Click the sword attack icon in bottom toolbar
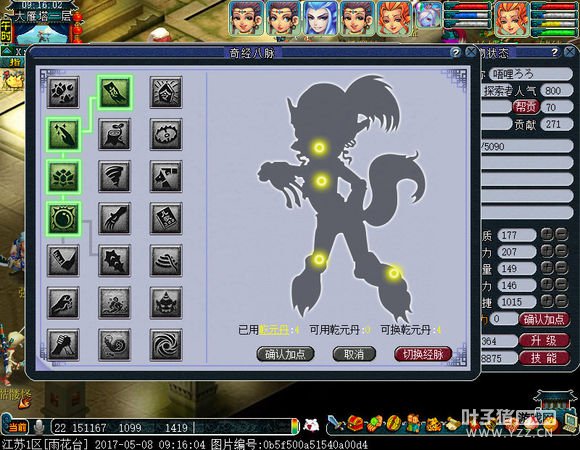Viewport: 580px width, 450px height. click(336, 423)
